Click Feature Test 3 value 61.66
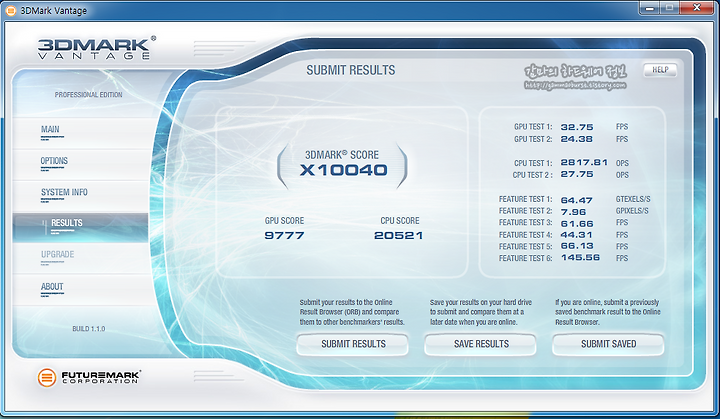The image size is (720, 419). pos(577,224)
